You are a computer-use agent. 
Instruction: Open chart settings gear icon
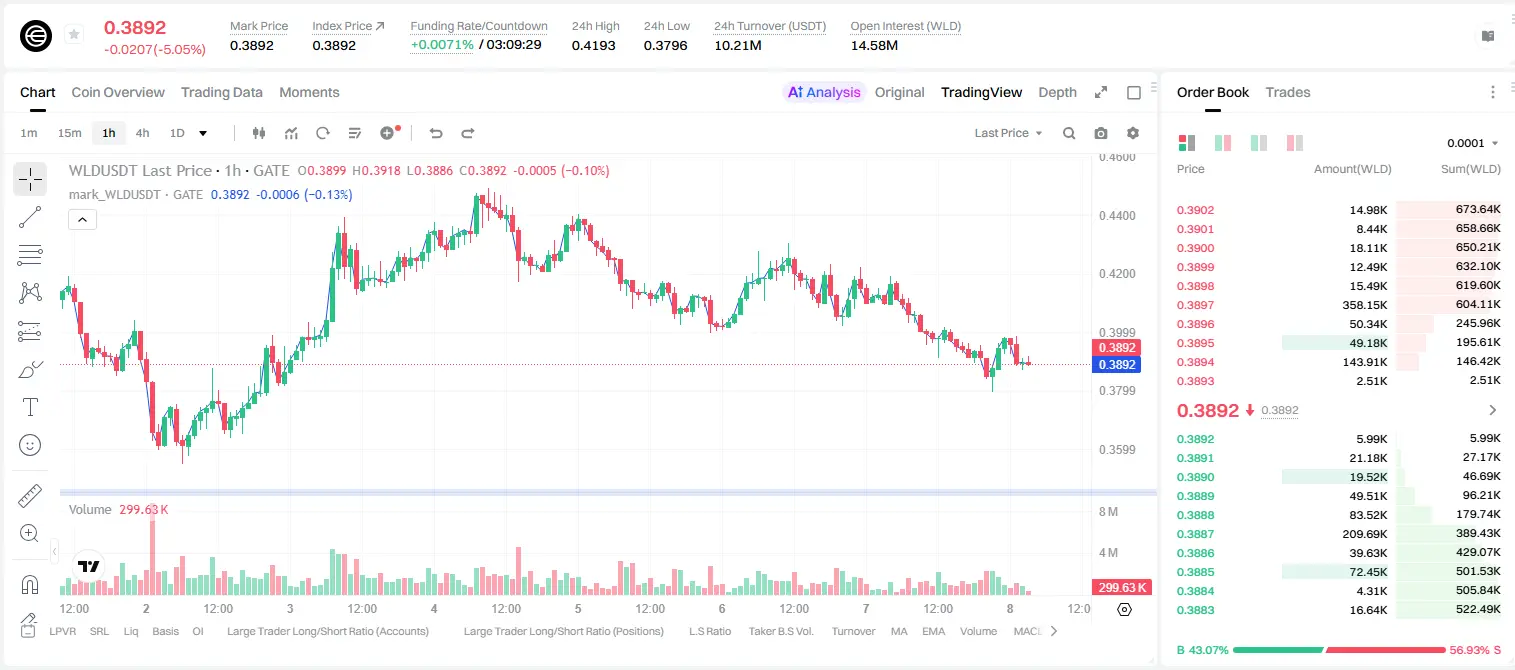point(1133,133)
